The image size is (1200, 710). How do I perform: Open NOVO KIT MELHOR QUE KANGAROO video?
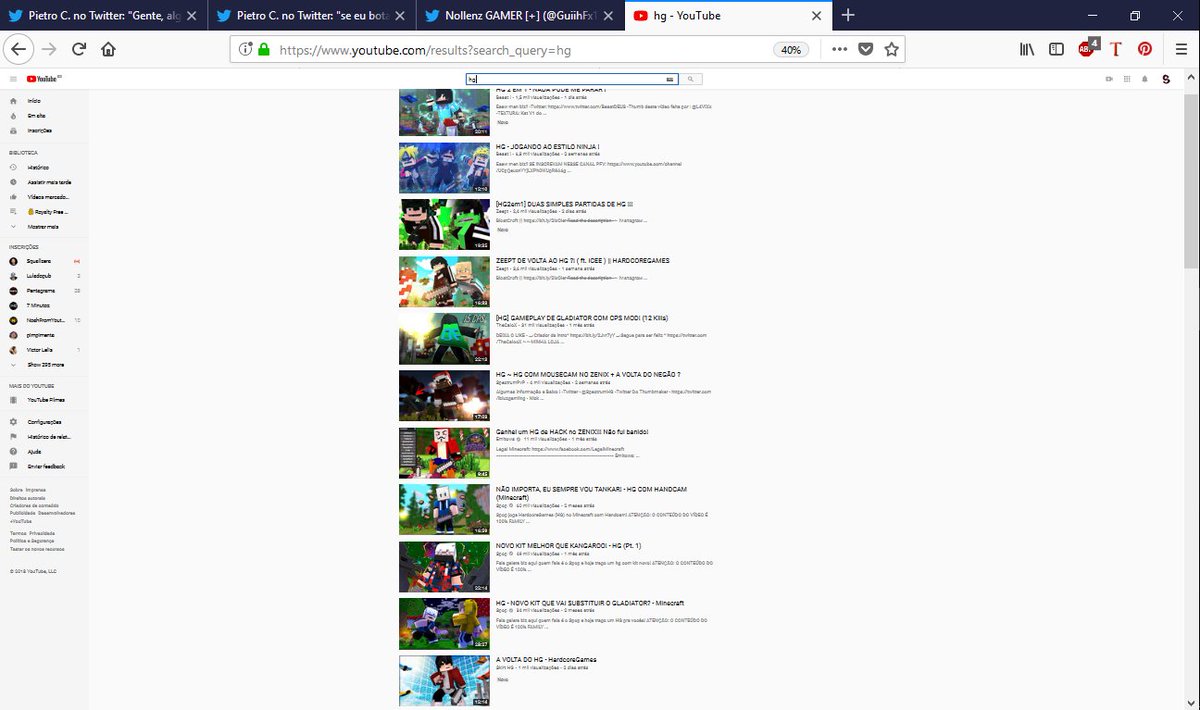tap(569, 546)
